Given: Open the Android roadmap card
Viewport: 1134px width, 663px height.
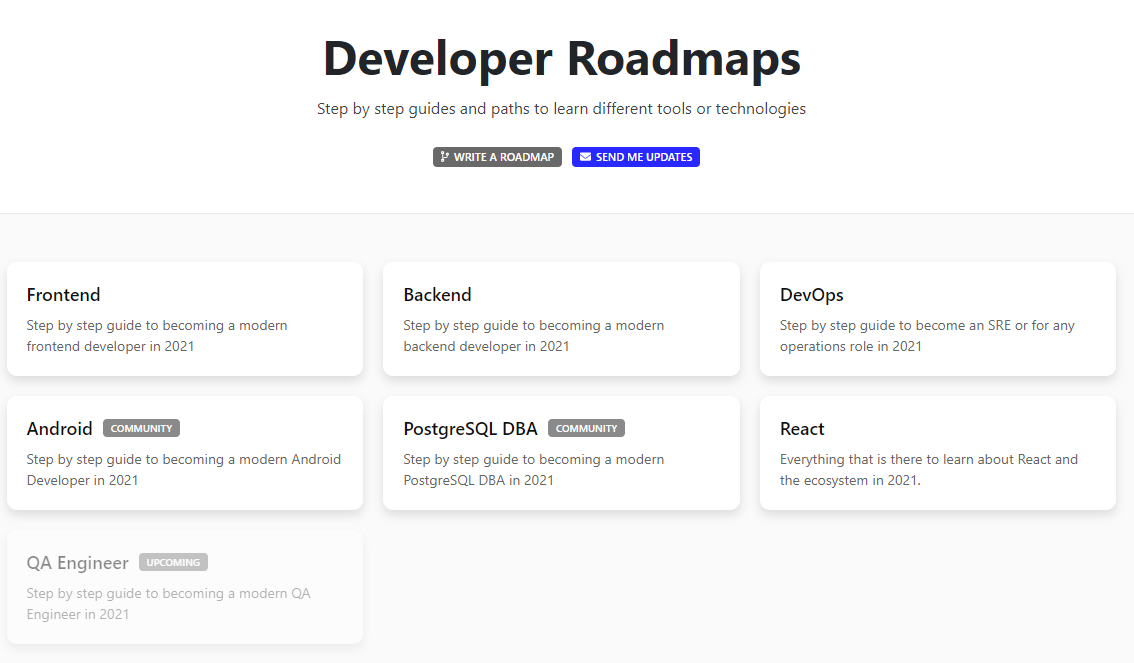Looking at the screenshot, I should 185,453.
